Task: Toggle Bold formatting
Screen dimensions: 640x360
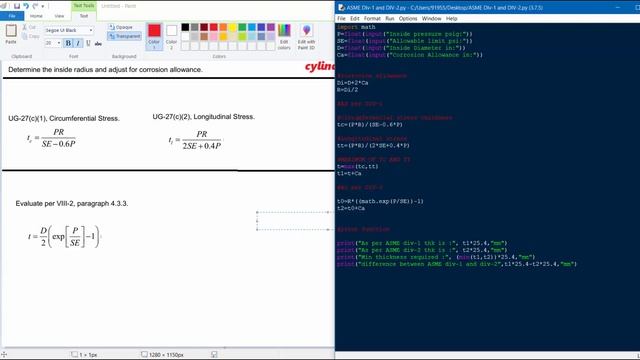Action: point(68,43)
